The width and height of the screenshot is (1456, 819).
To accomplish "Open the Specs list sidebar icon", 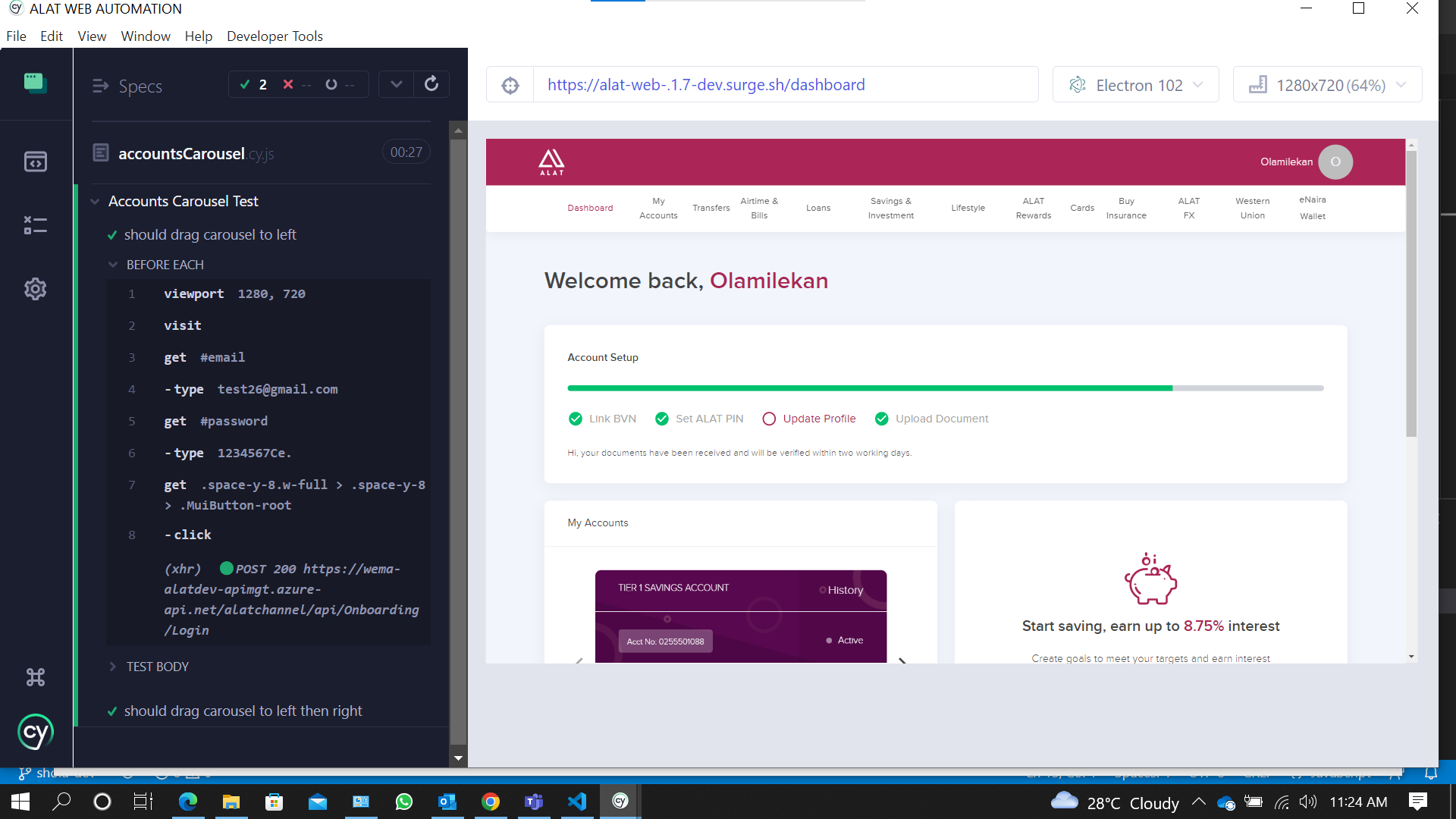I will click(x=35, y=162).
